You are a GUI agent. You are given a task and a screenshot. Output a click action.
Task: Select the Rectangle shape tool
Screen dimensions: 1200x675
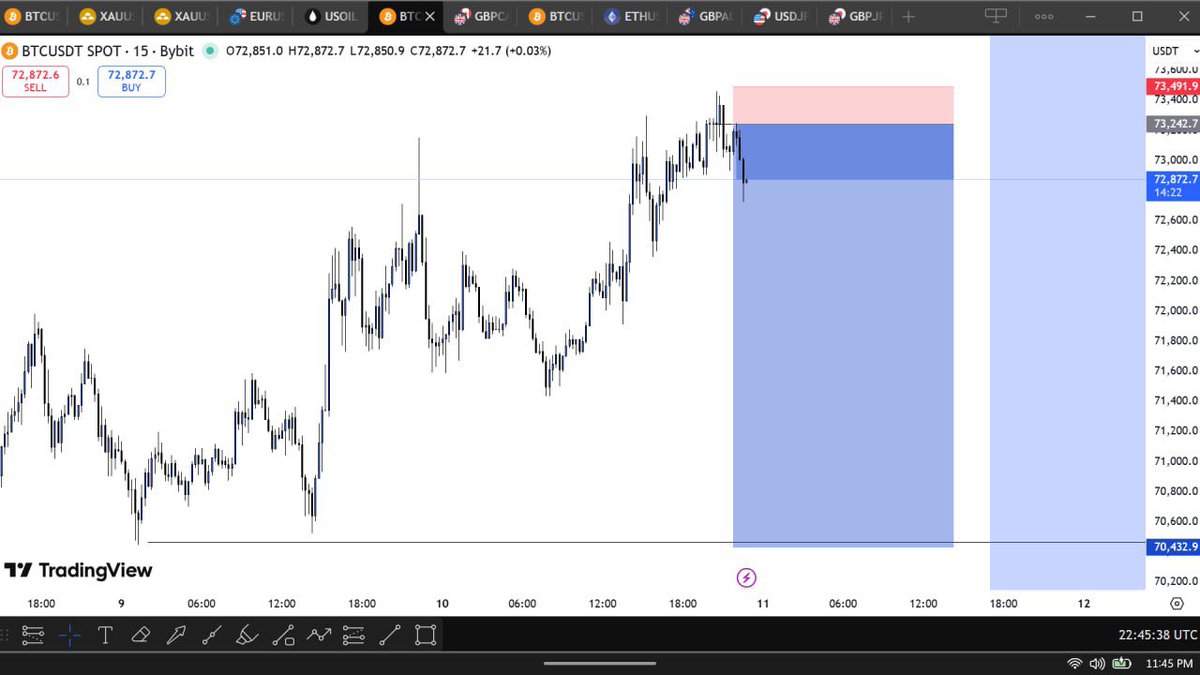click(x=425, y=634)
